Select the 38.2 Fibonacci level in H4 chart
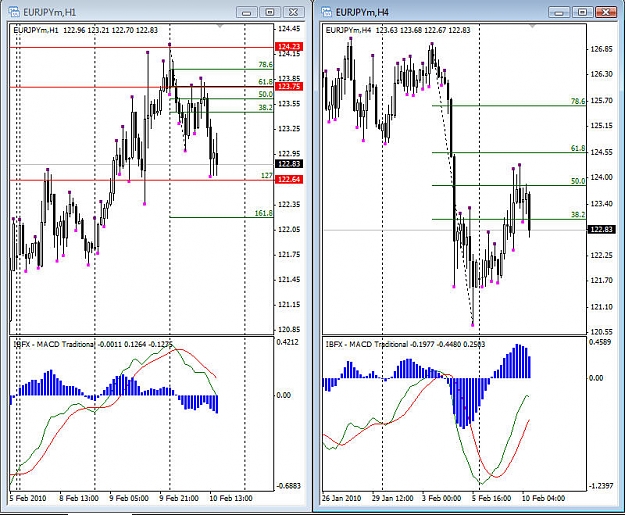This screenshot has width=625, height=515. pos(578,214)
